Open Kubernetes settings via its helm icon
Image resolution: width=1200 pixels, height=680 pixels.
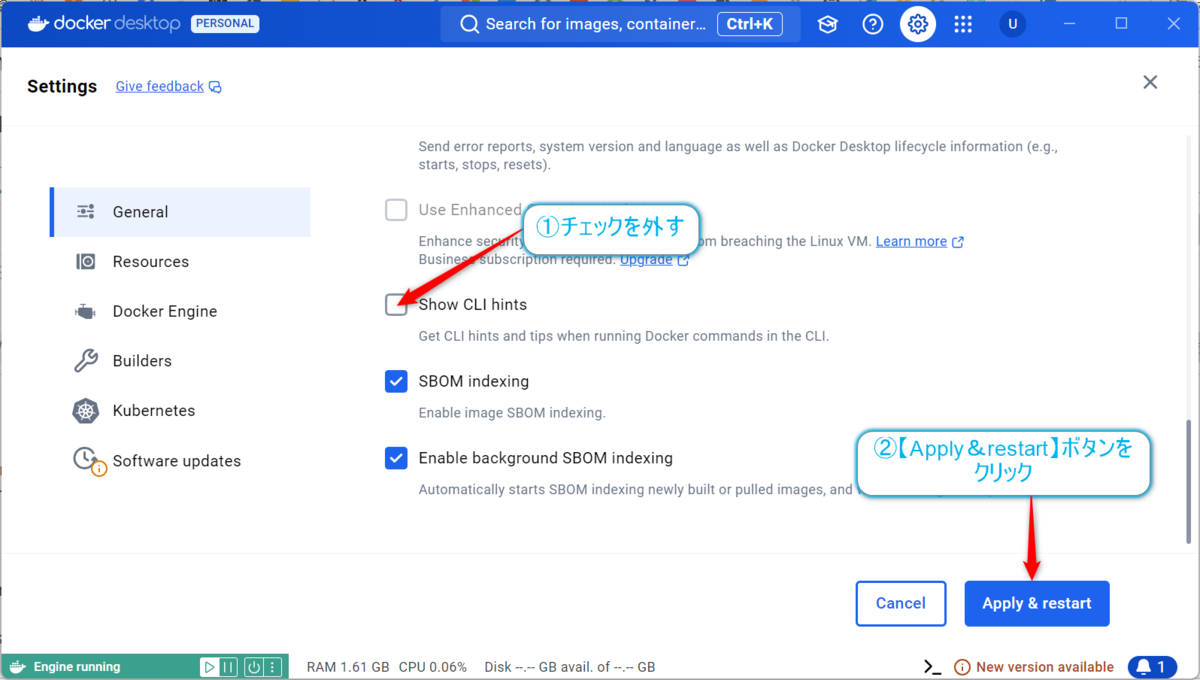[x=85, y=410]
